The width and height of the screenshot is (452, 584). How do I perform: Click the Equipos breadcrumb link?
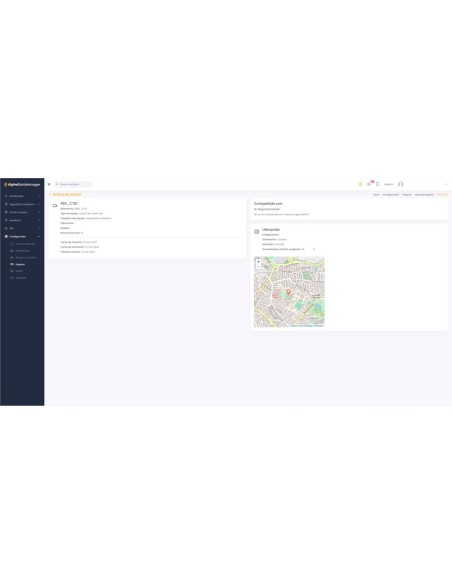coord(407,195)
